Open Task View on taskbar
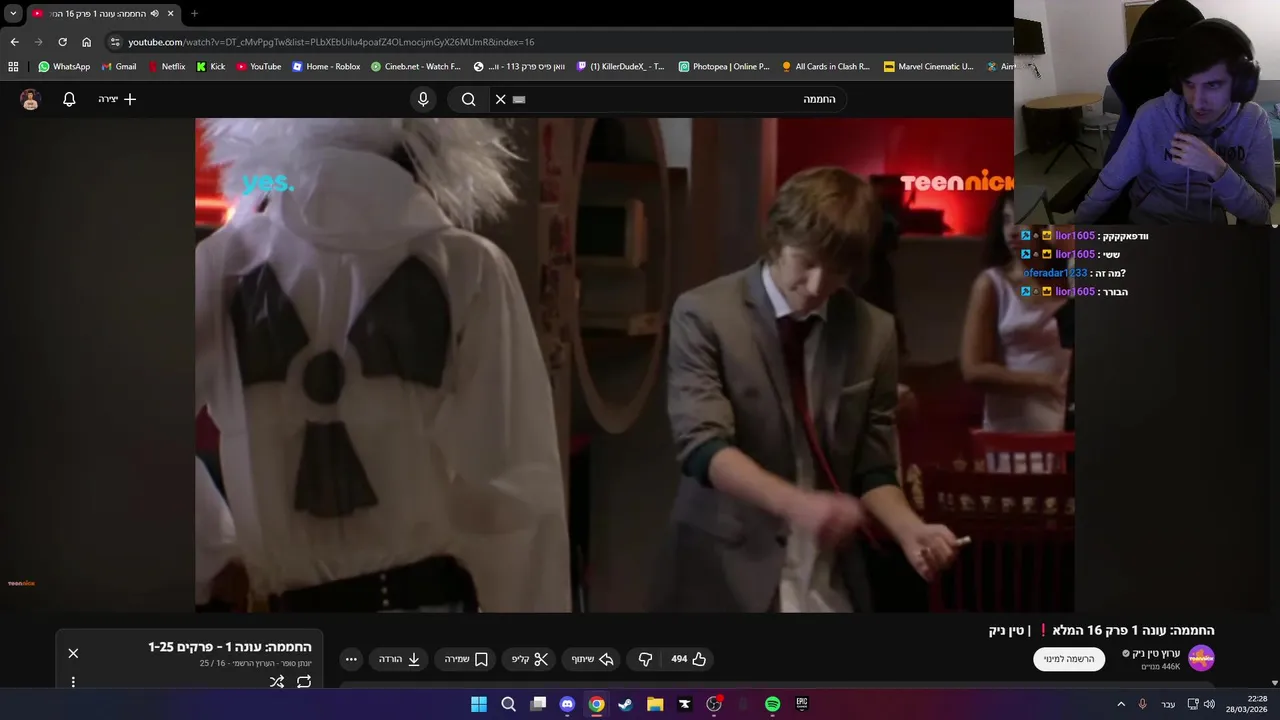 tap(538, 704)
